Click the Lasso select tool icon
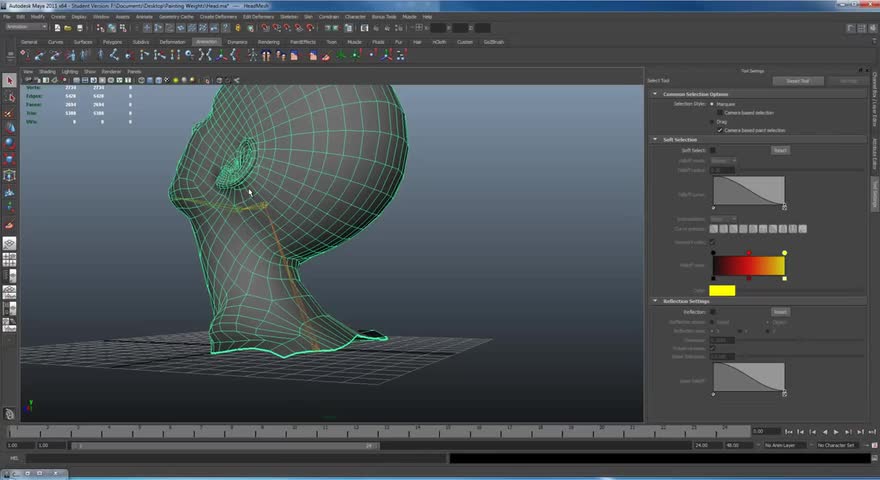 pyautogui.click(x=10, y=97)
